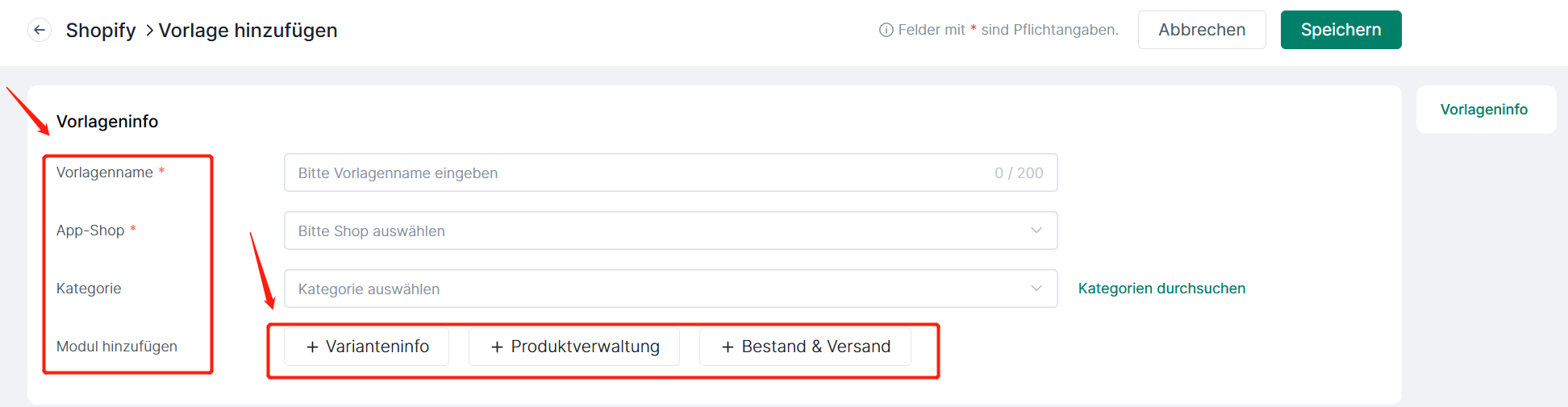Click the Vorlagenname input field
Viewport: 1568px width, 407px height.
[x=670, y=172]
